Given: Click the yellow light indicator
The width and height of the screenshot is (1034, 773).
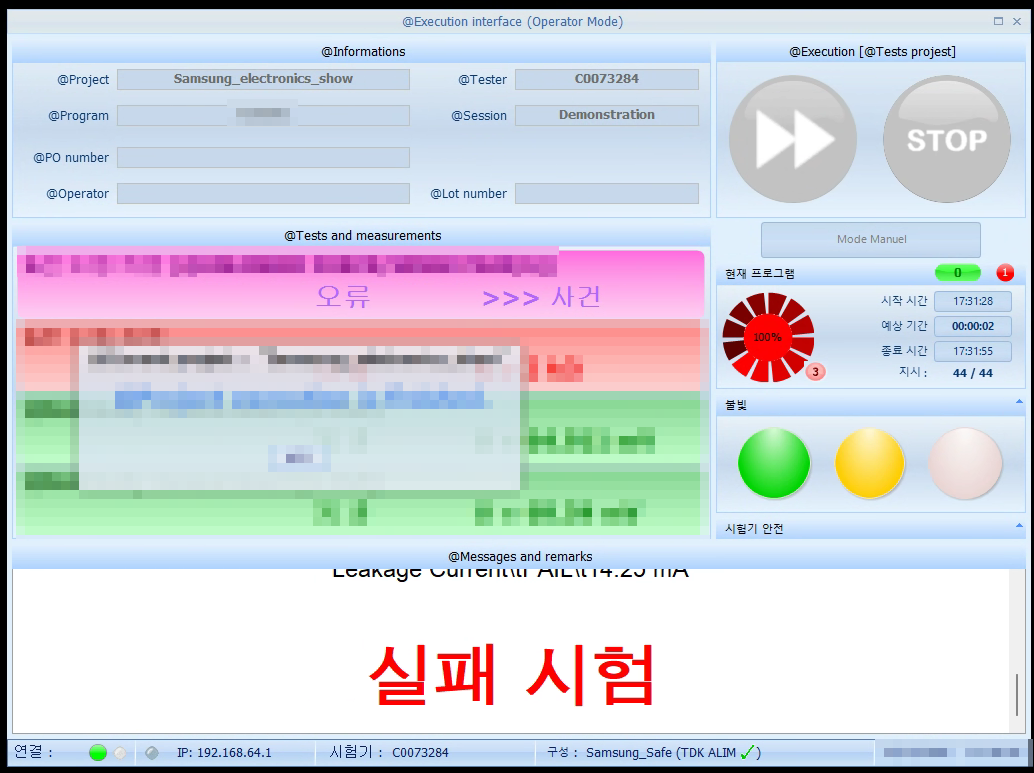Looking at the screenshot, I should [869, 464].
